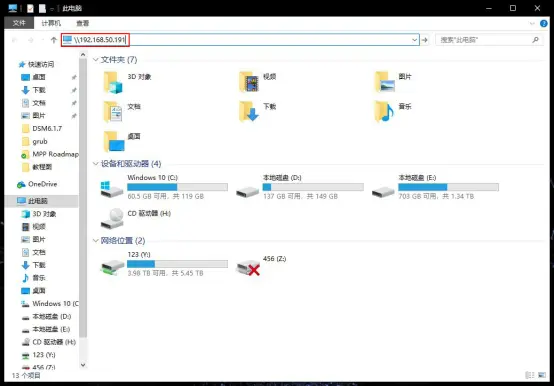Click sidebar scrollbar up arrow
Image resolution: width=554 pixels, height=386 pixels.
click(x=83, y=55)
